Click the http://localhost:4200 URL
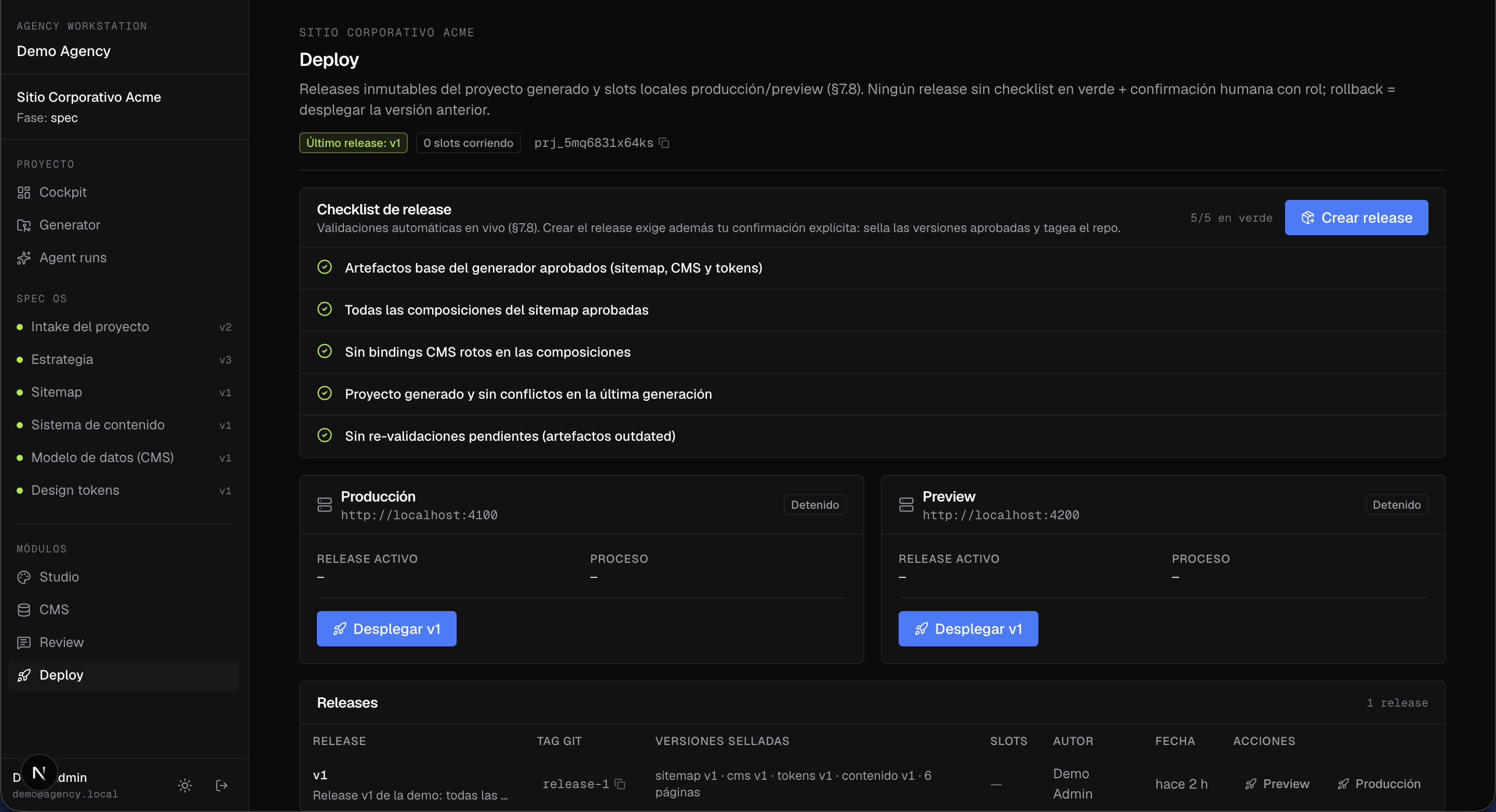The width and height of the screenshot is (1496, 812). (1000, 515)
